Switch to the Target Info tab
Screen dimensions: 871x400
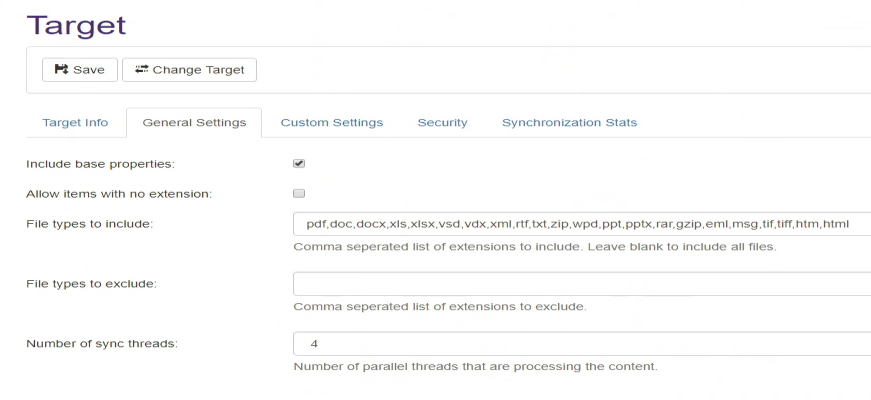[x=75, y=123]
